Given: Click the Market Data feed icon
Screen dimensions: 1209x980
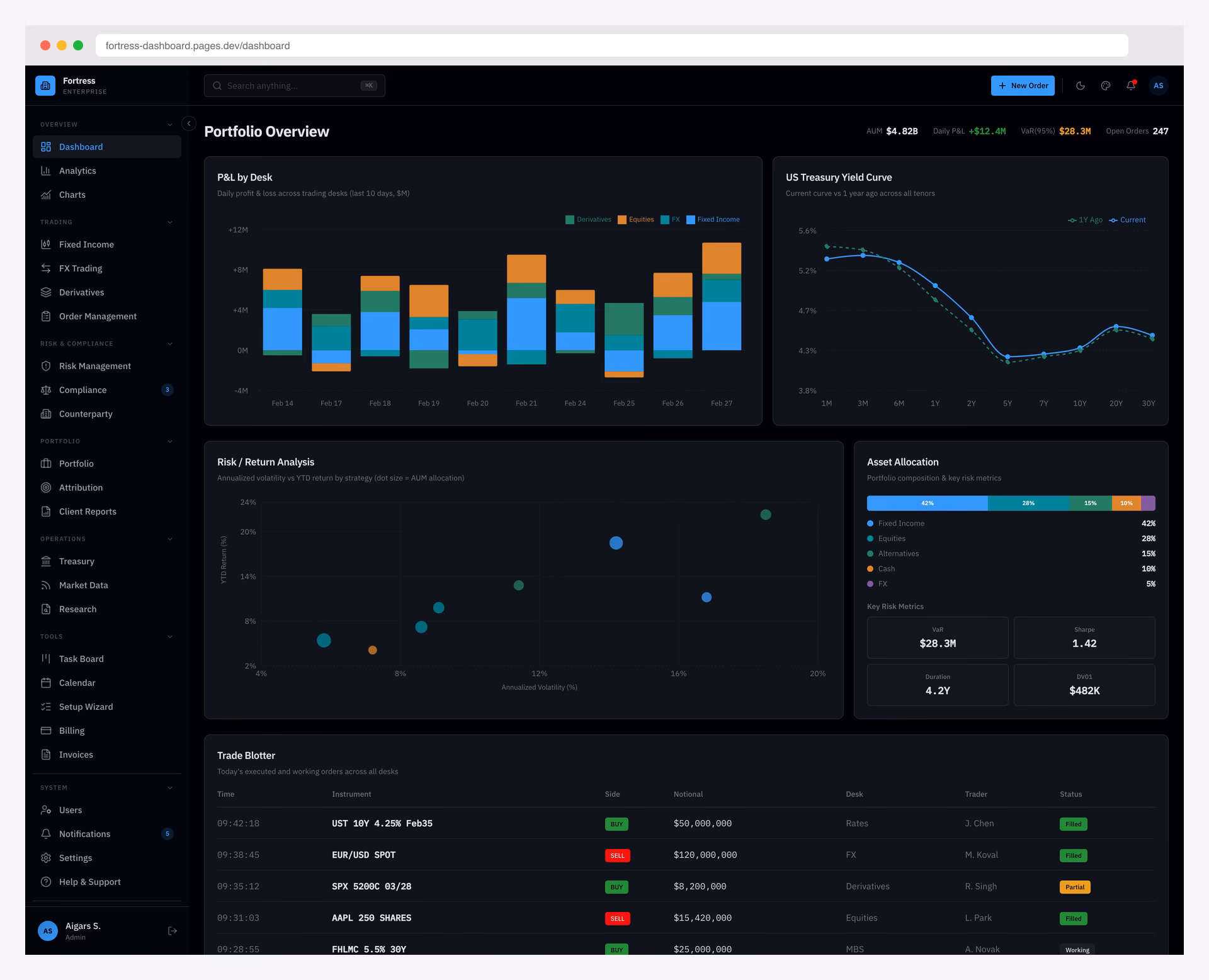Looking at the screenshot, I should point(46,585).
